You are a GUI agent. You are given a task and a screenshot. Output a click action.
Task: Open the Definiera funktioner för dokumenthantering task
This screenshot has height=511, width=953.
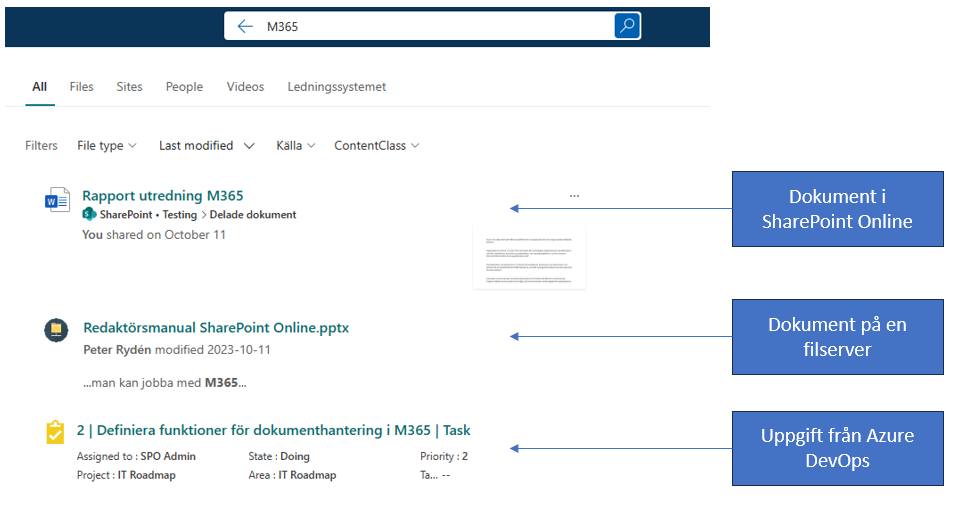tap(274, 430)
